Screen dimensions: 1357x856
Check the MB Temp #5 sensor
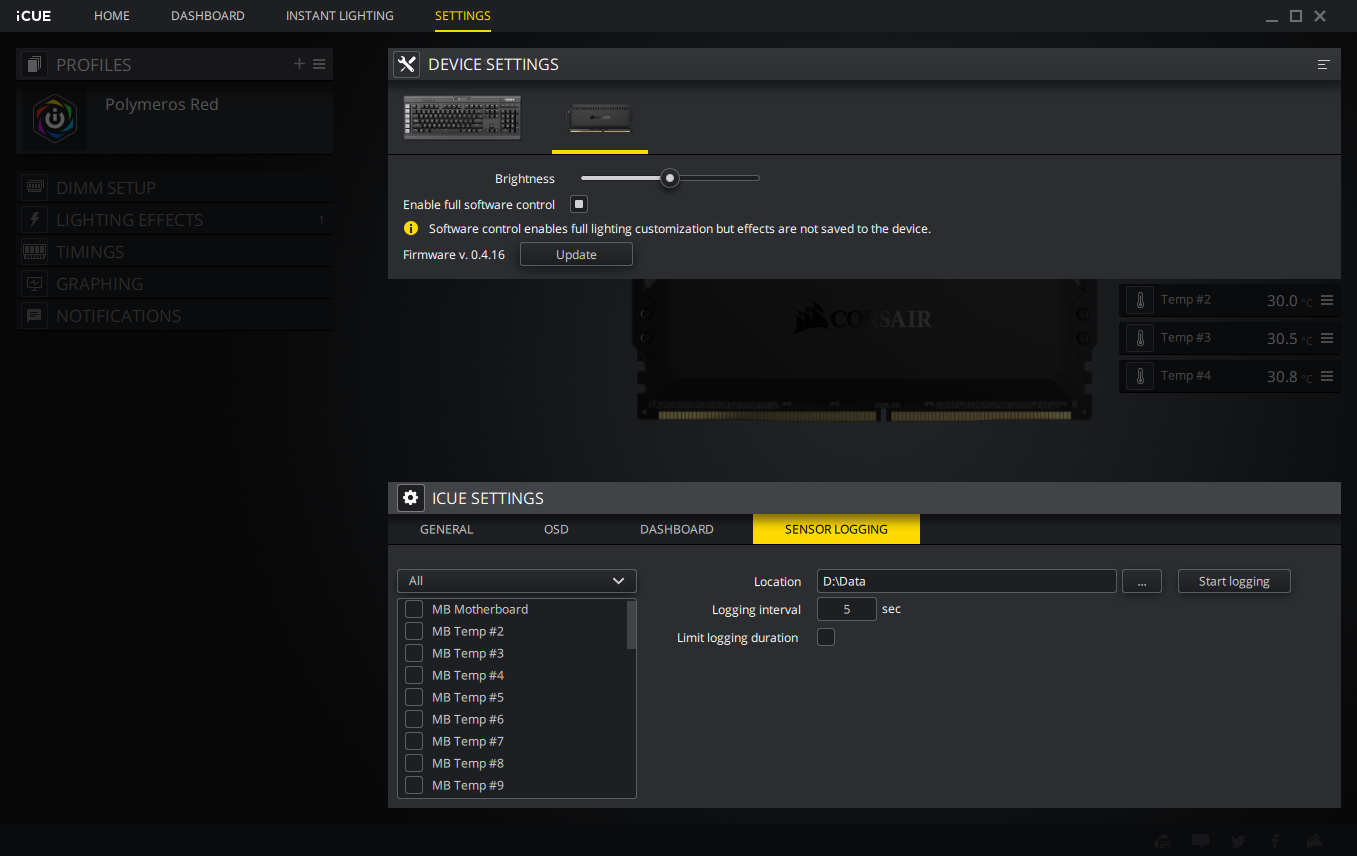point(413,697)
